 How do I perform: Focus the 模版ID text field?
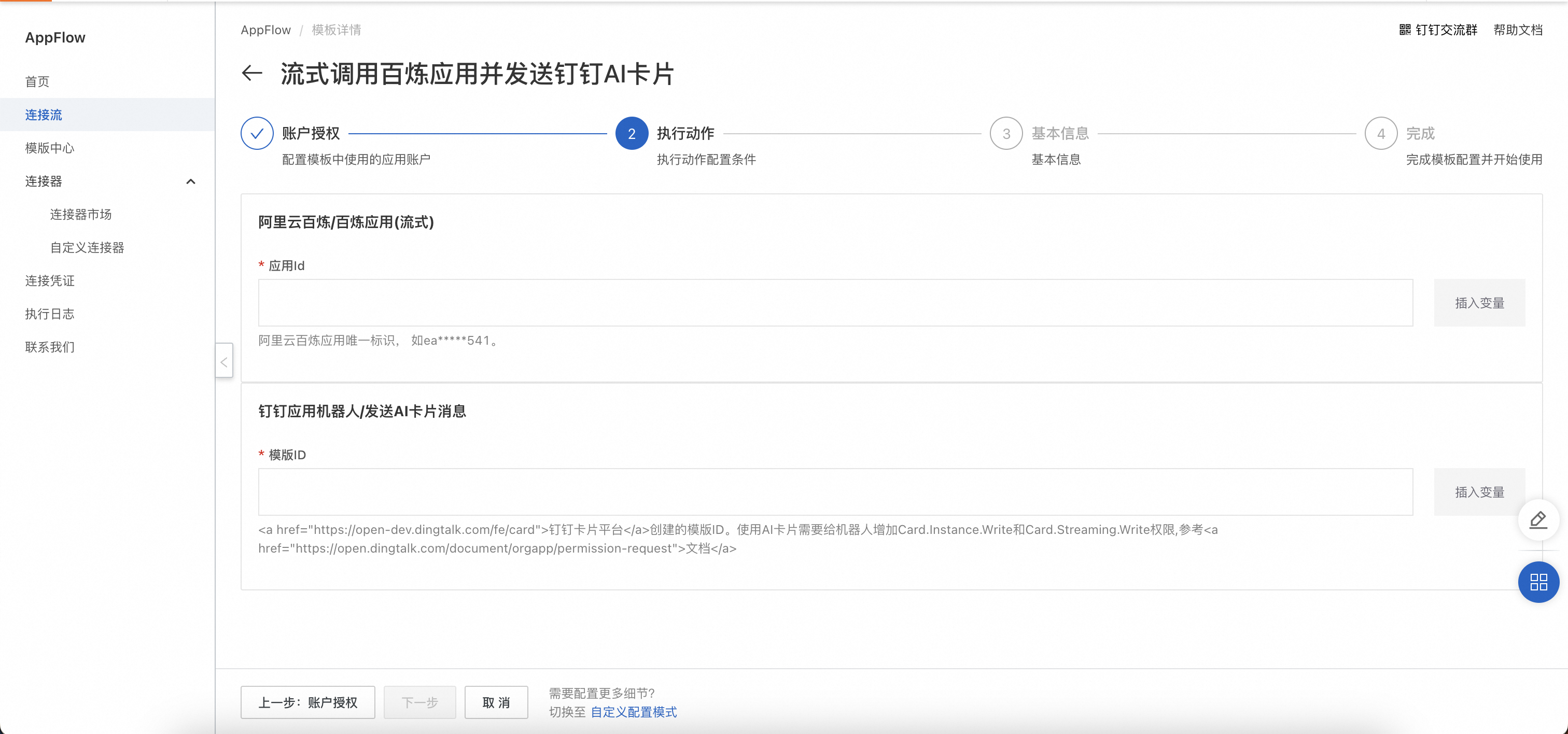[835, 492]
